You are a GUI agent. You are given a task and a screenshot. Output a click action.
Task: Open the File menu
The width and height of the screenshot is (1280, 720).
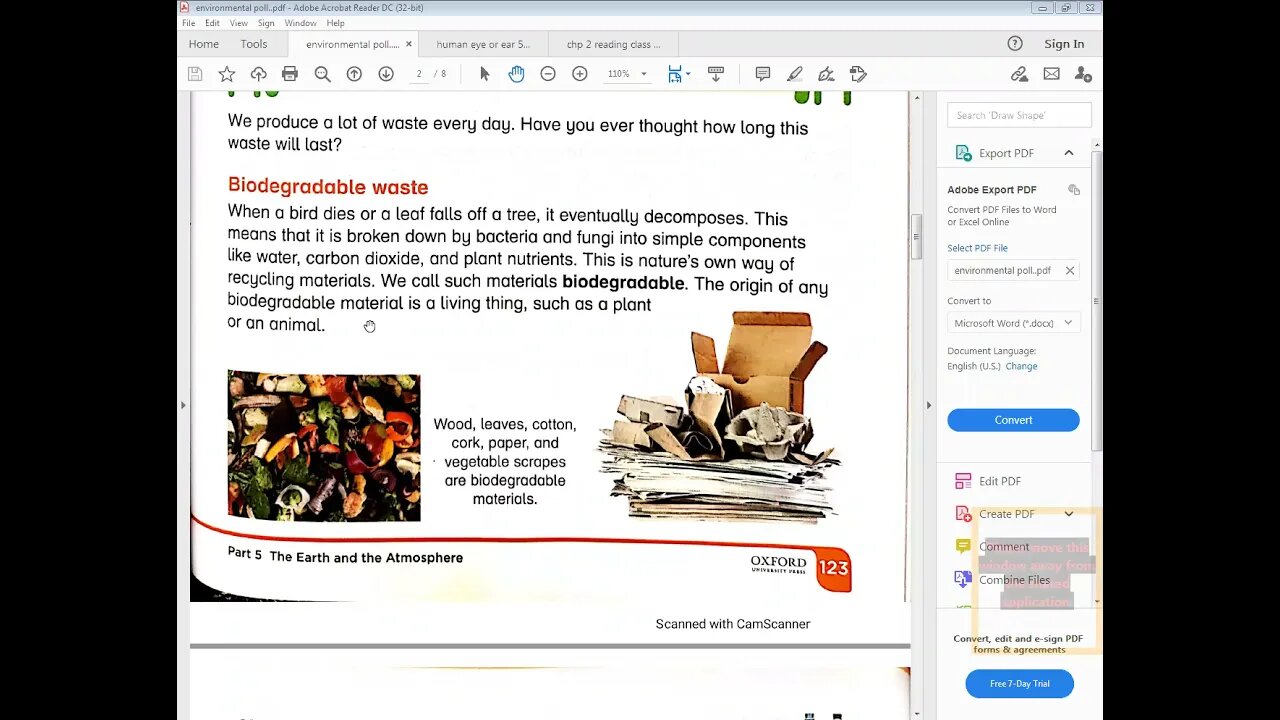188,23
